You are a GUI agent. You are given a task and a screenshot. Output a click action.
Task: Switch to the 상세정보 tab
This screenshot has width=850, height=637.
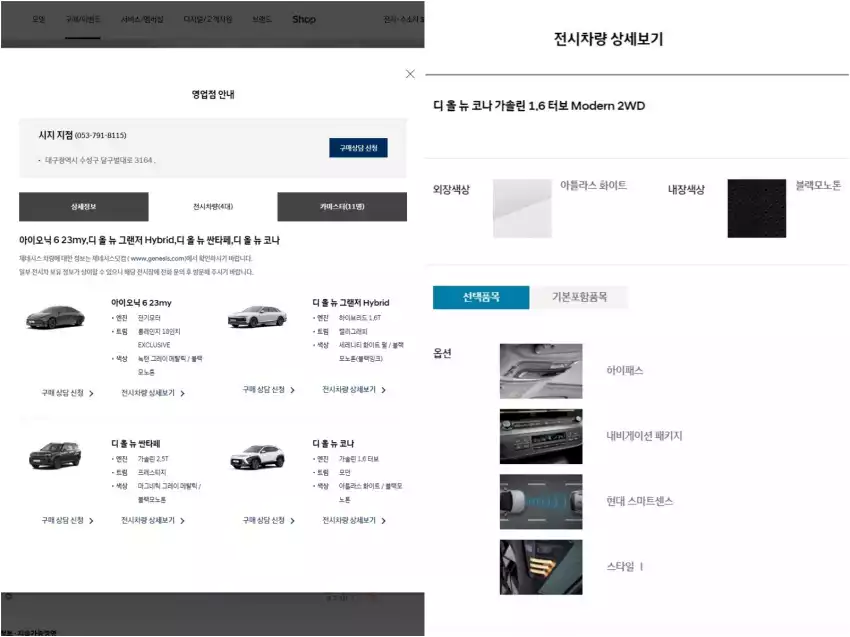[83, 207]
